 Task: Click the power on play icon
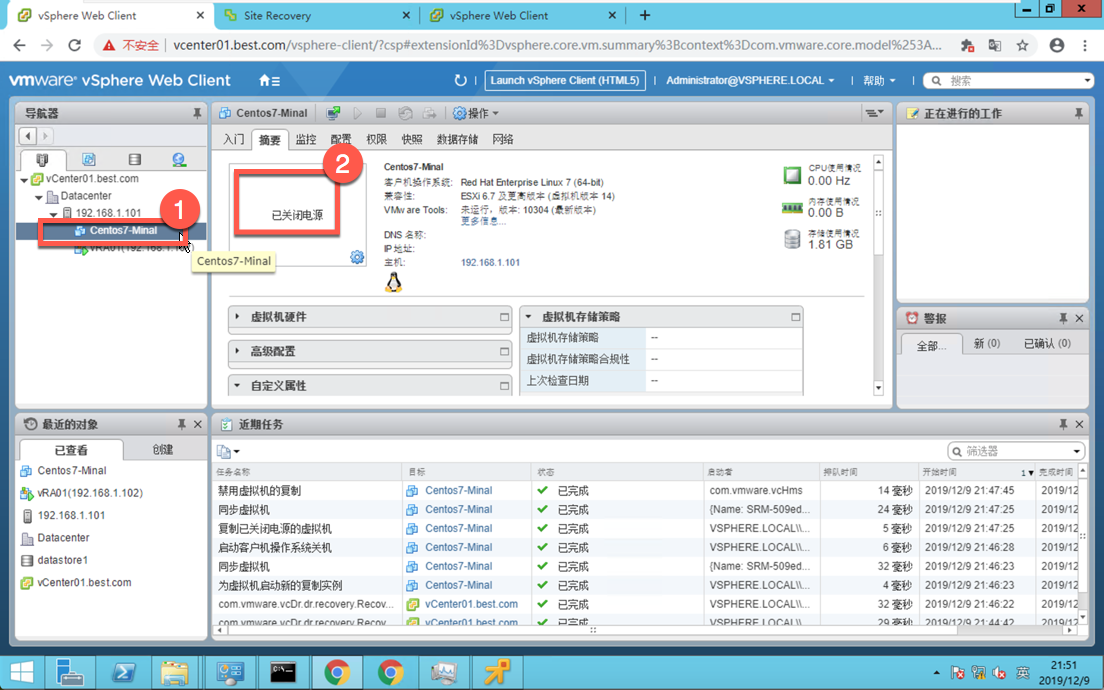[x=358, y=113]
